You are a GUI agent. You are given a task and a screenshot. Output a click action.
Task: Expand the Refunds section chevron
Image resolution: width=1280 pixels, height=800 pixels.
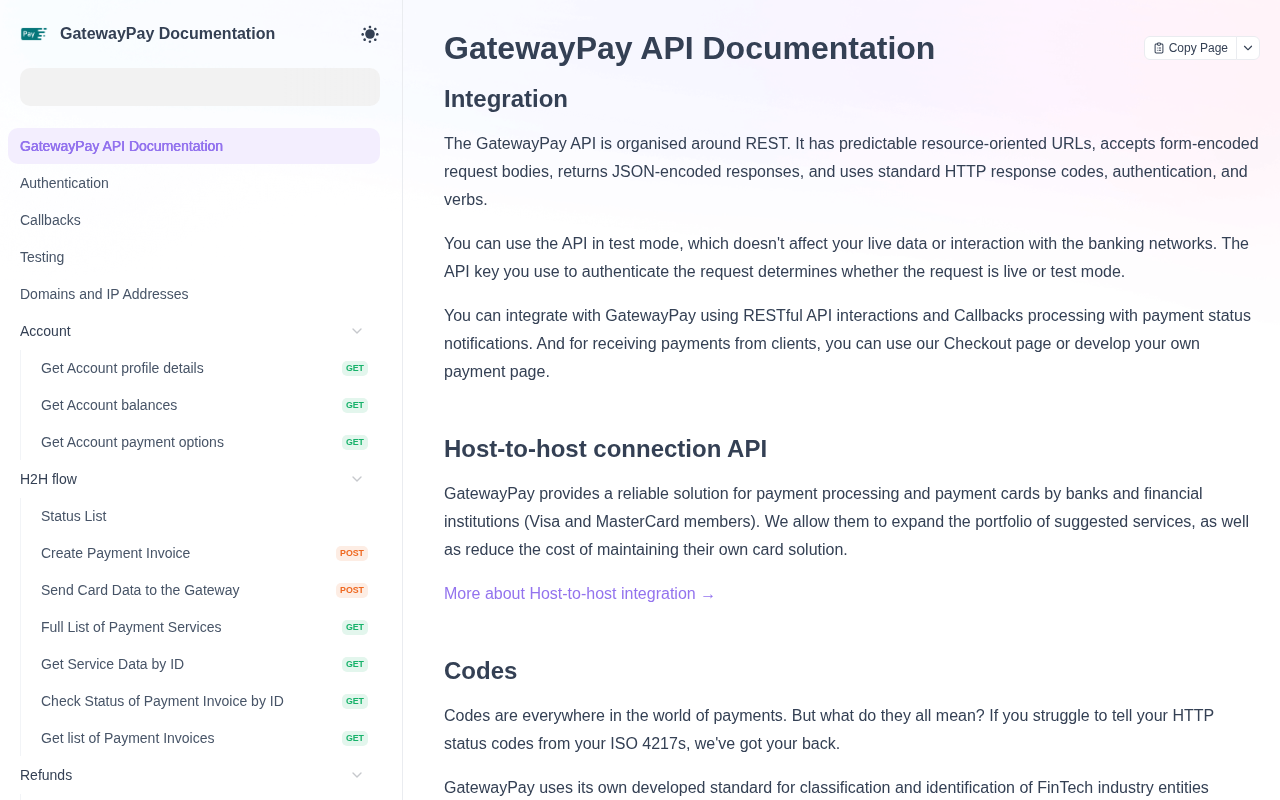[x=357, y=775]
